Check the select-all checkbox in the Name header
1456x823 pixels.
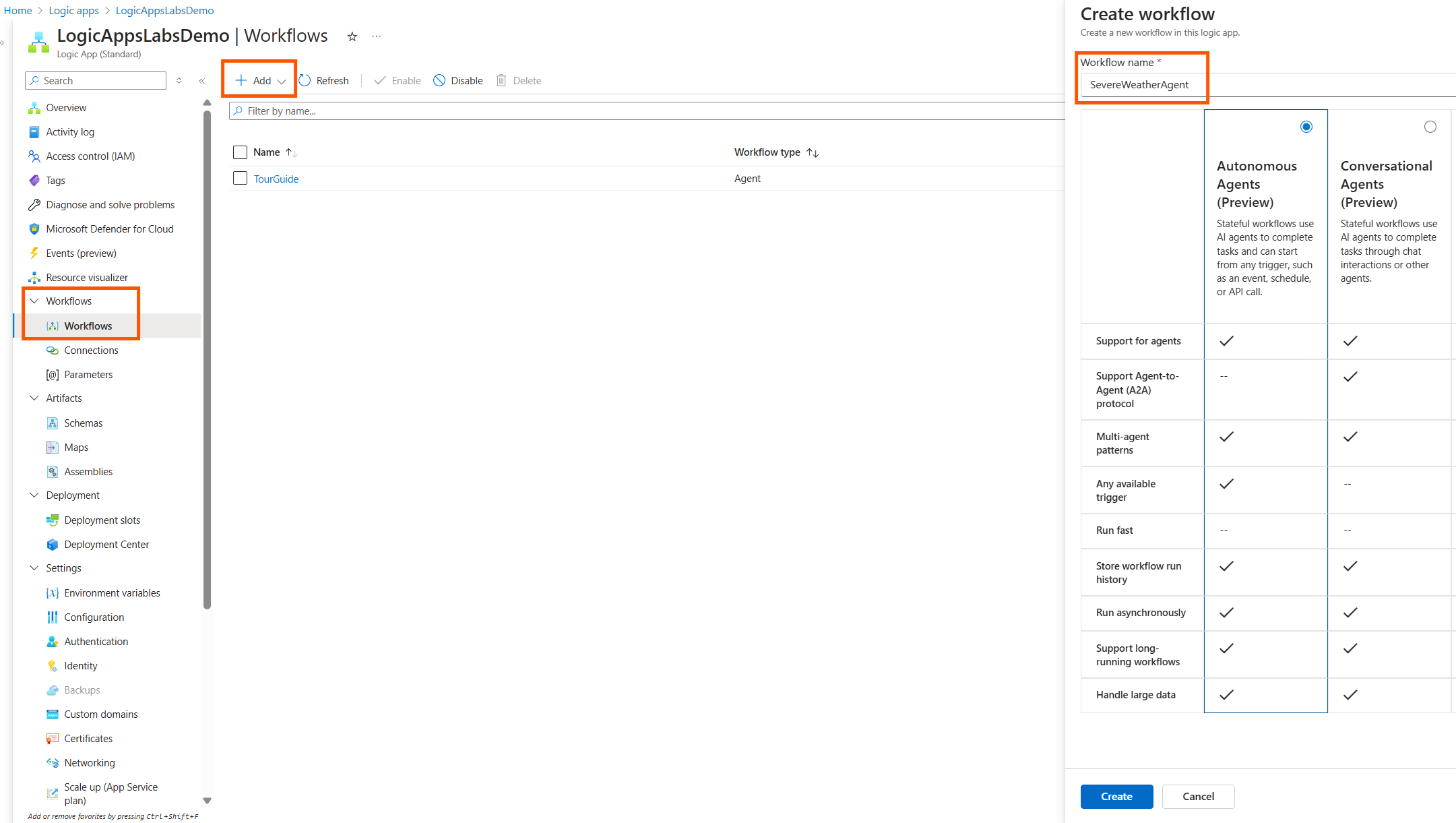pyautogui.click(x=240, y=152)
